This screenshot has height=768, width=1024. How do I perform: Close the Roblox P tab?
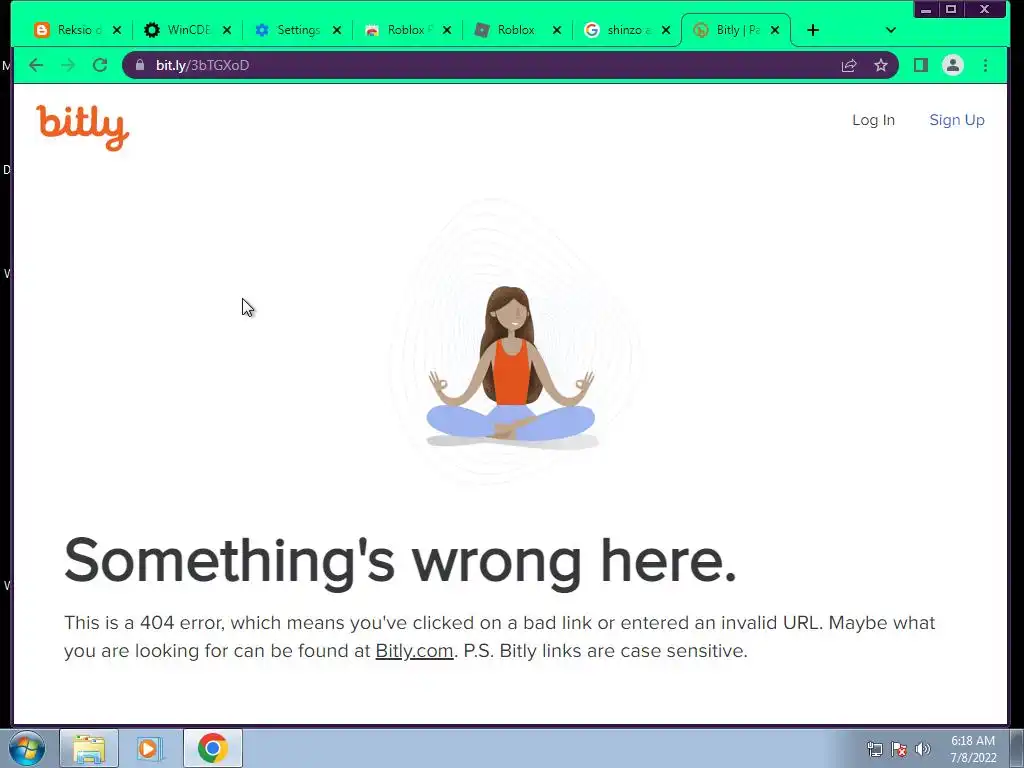(447, 30)
